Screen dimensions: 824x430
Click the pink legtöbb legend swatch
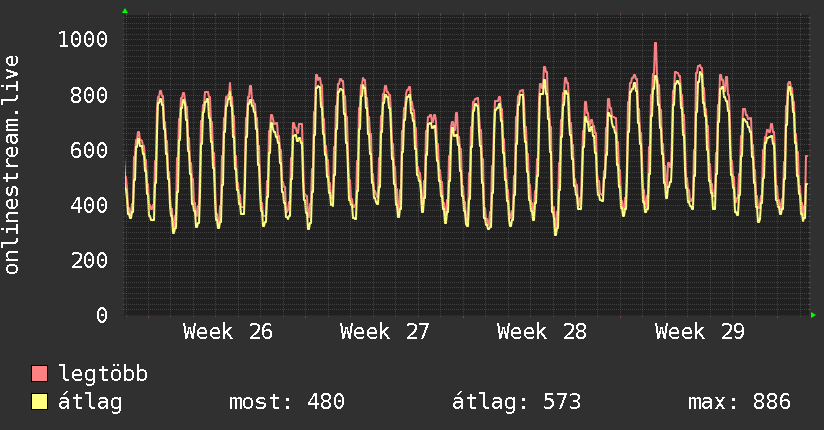(39, 374)
